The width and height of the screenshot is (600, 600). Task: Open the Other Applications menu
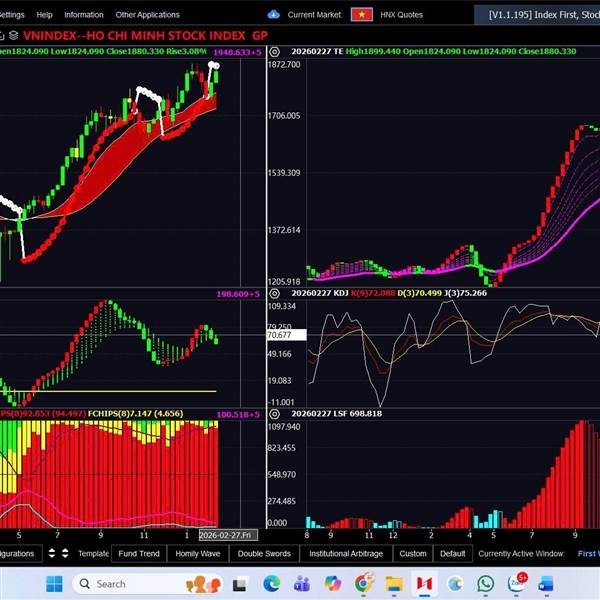coord(147,15)
